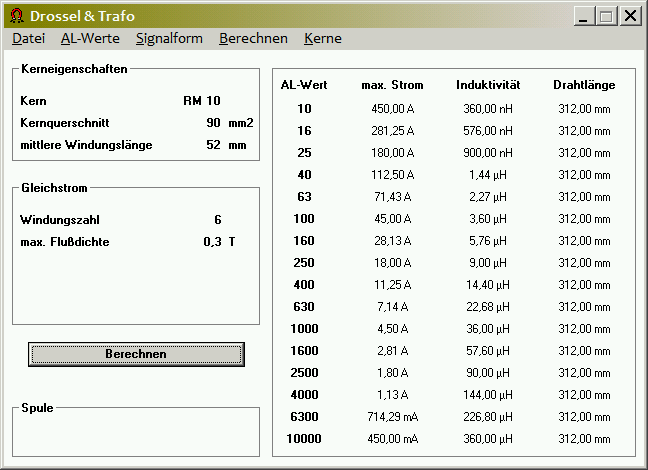The width and height of the screenshot is (648, 470).
Task: Click the Kernquerschnitt label
Action: tap(65, 123)
